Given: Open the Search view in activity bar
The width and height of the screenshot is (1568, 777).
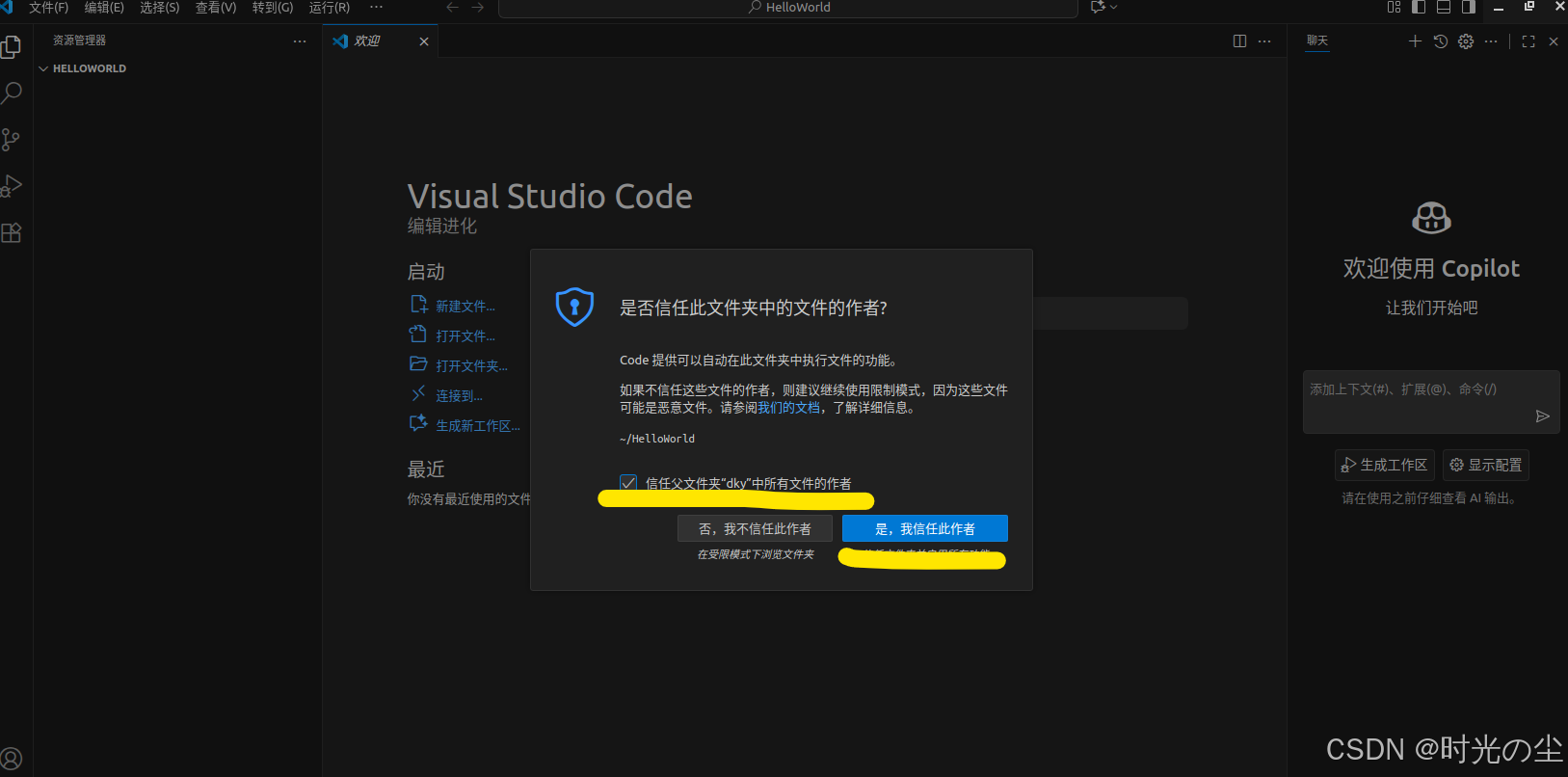Looking at the screenshot, I should [x=12, y=93].
